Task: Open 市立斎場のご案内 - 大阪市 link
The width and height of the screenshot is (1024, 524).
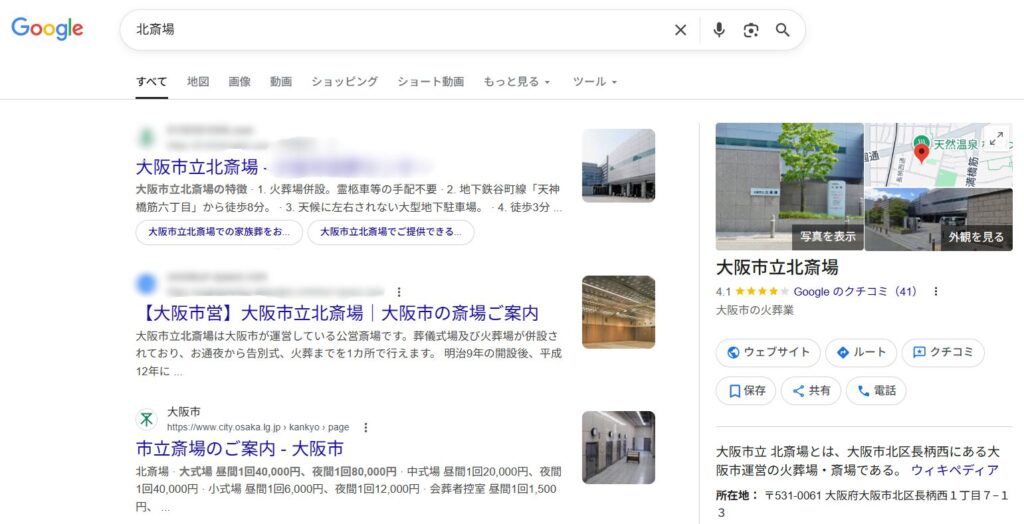Action: [x=240, y=449]
